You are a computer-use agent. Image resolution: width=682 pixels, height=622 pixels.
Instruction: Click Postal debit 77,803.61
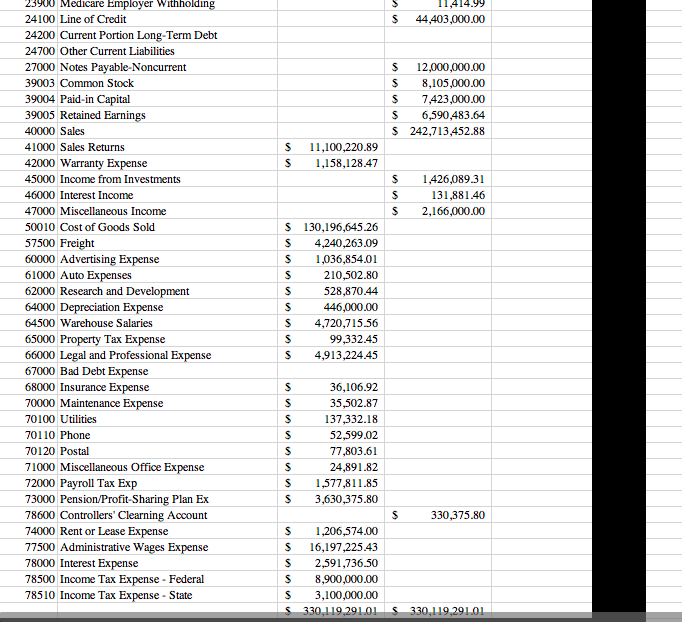(354, 451)
